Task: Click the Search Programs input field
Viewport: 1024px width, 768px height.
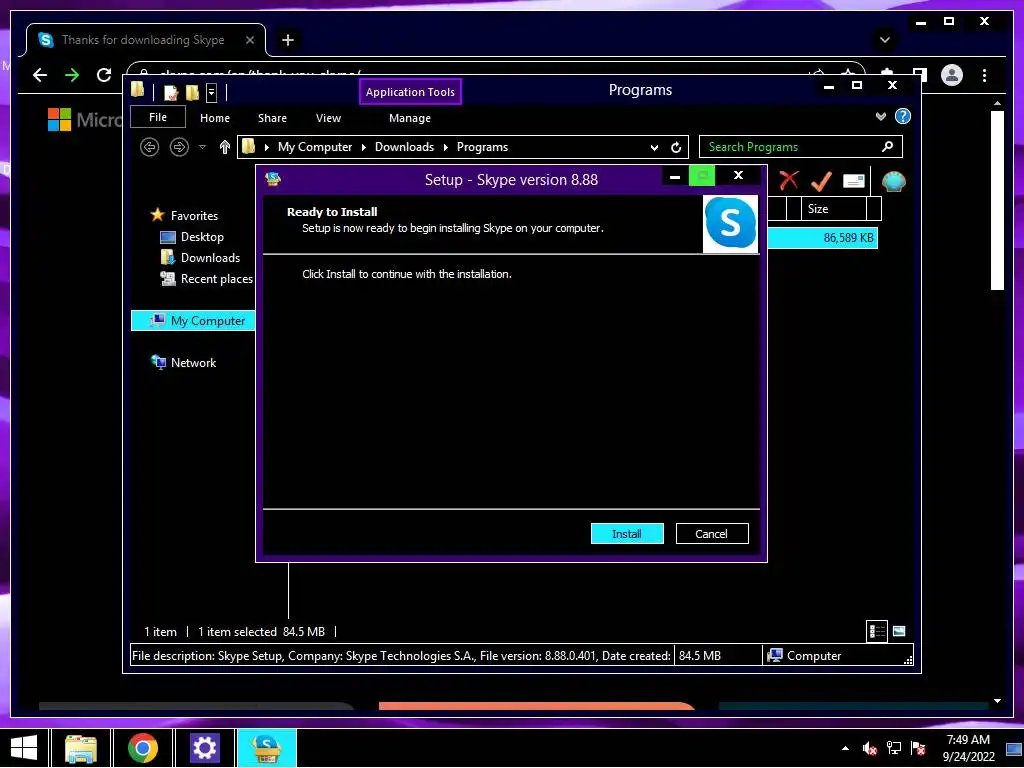Action: point(801,147)
